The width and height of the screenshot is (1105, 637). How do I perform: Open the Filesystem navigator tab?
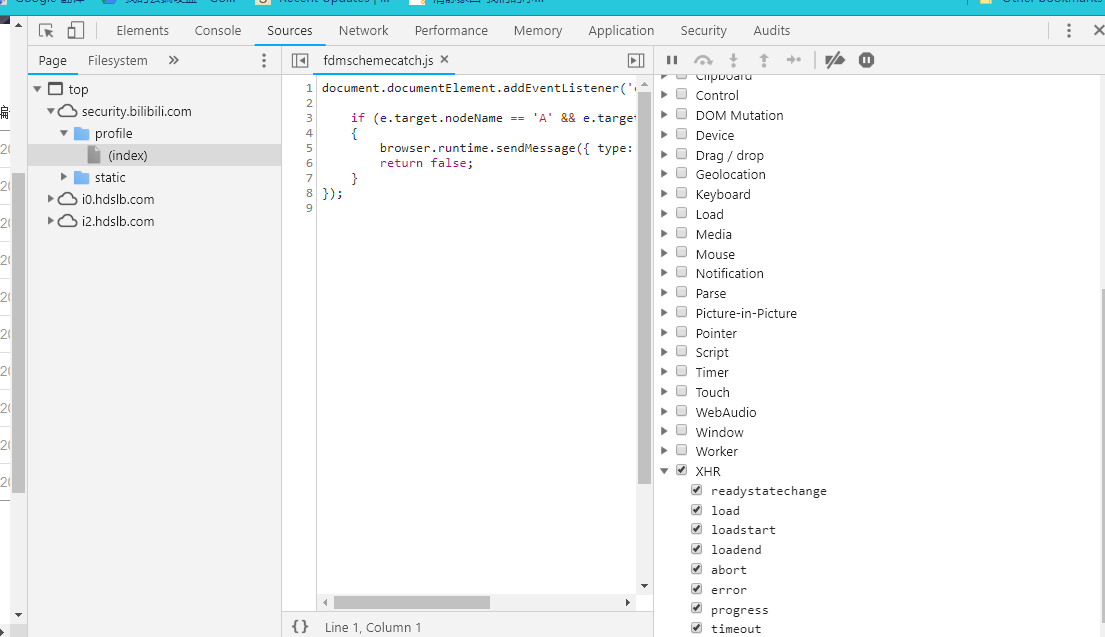click(x=117, y=61)
